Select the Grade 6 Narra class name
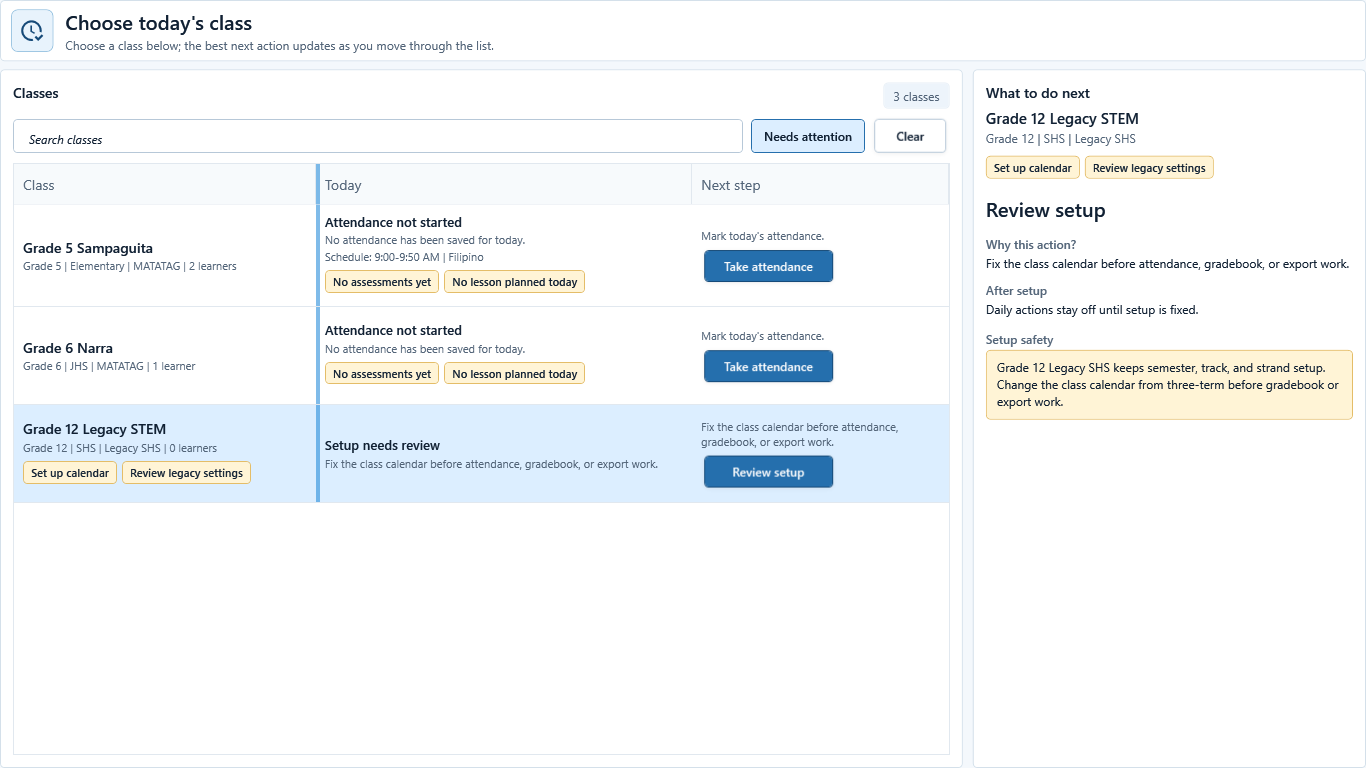 tap(68, 348)
